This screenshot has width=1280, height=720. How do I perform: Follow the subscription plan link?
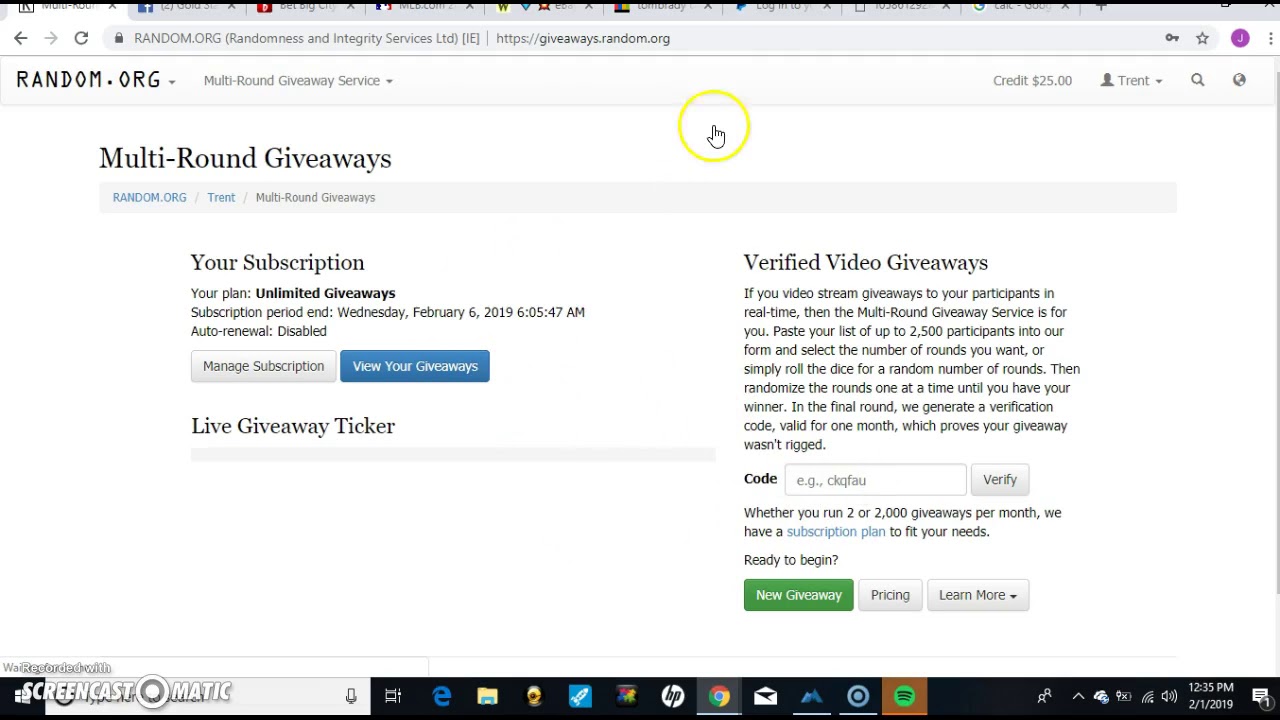pos(836,532)
